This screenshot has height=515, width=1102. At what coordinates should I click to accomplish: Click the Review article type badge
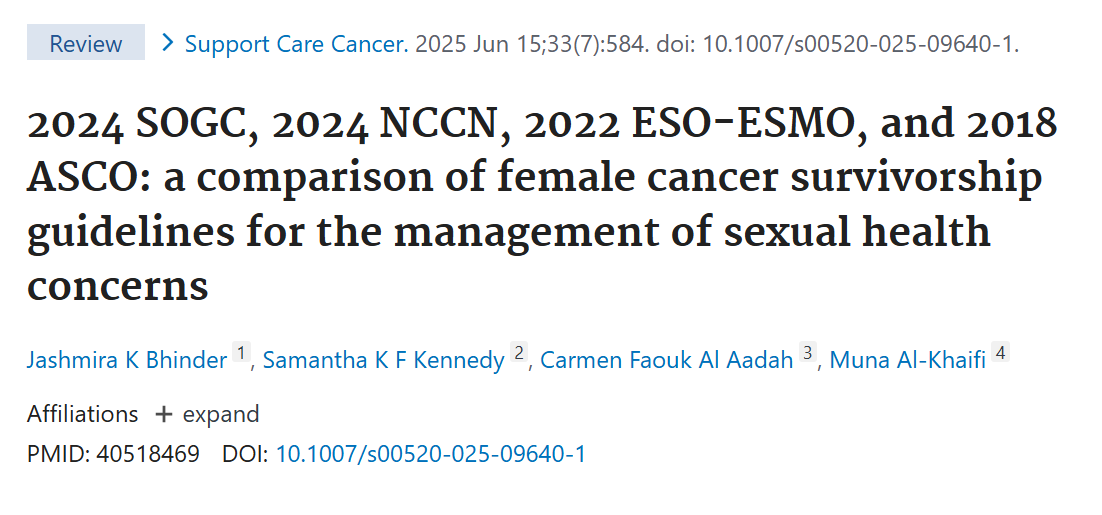pyautogui.click(x=85, y=43)
